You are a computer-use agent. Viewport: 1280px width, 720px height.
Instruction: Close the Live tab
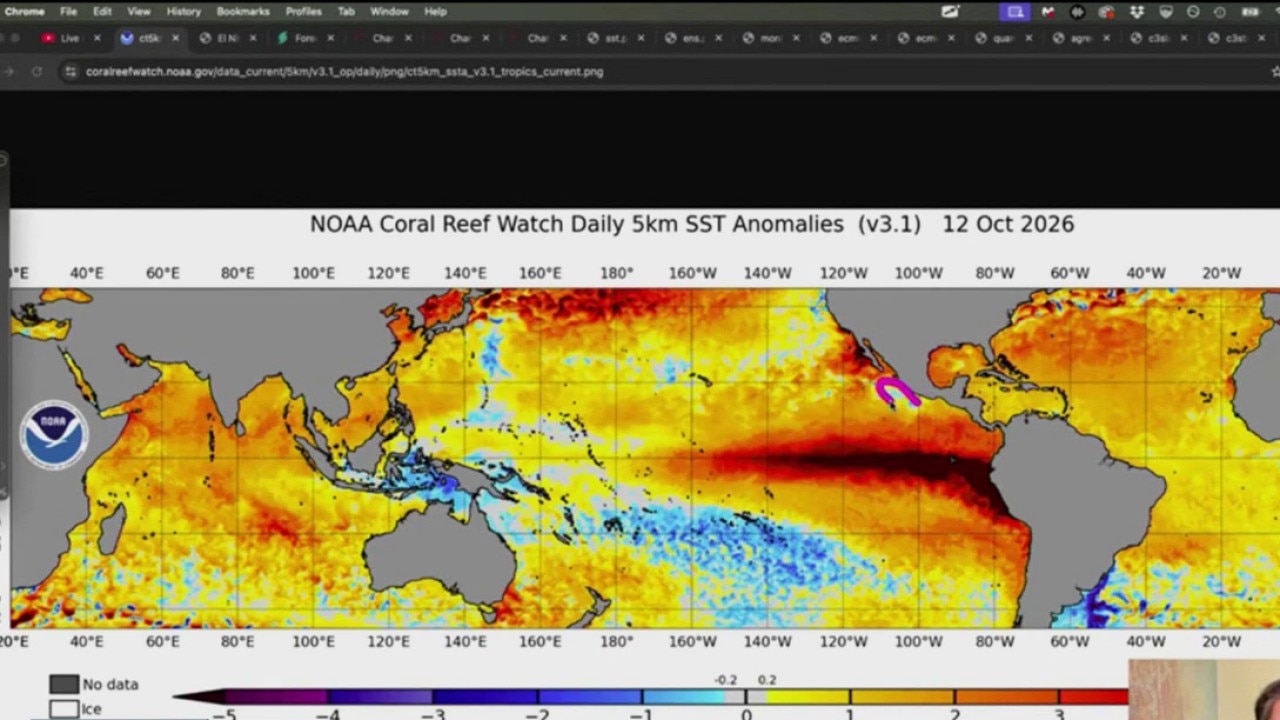pos(97,38)
